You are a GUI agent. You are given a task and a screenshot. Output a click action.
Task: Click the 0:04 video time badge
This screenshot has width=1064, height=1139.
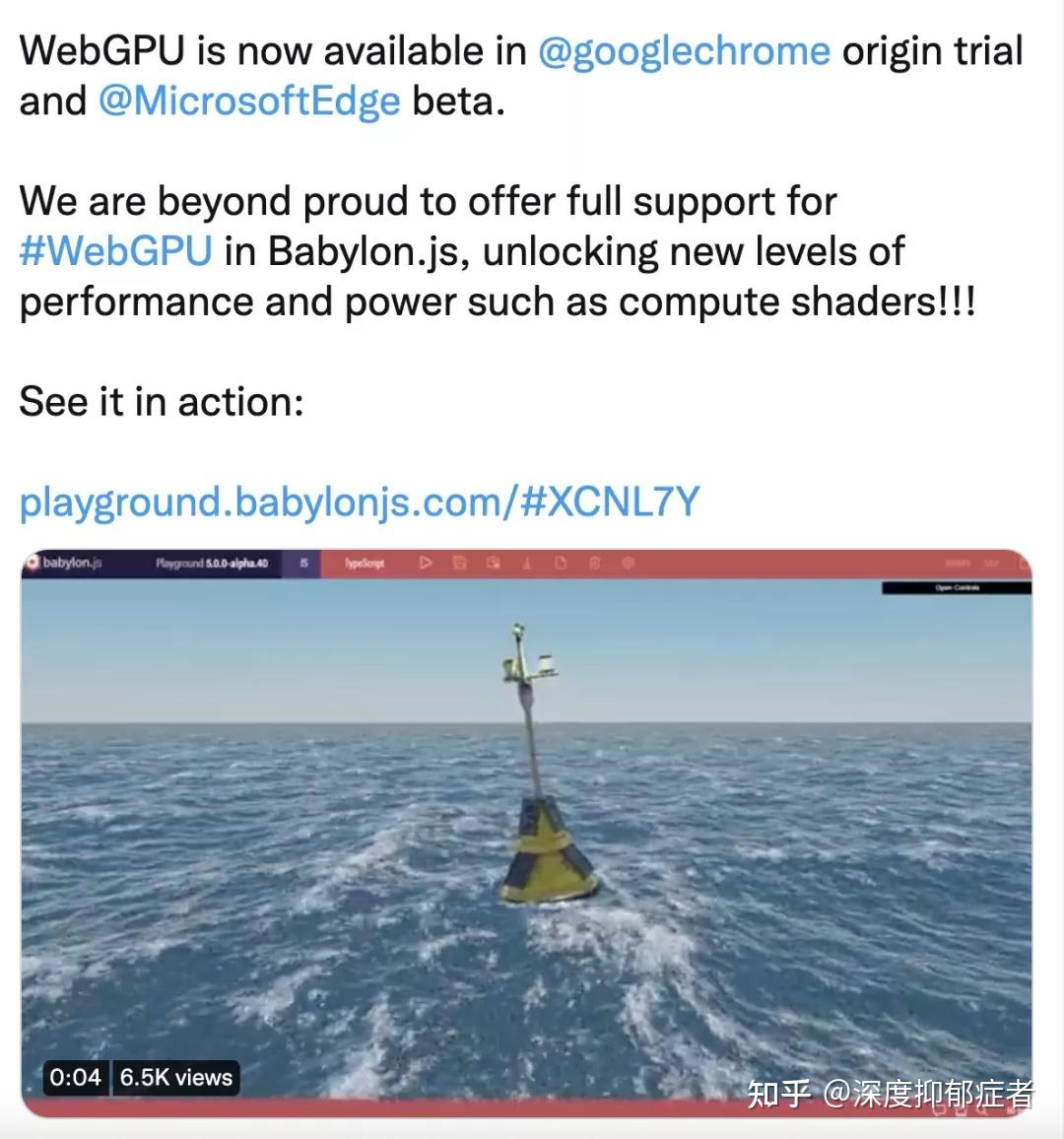[75, 1077]
